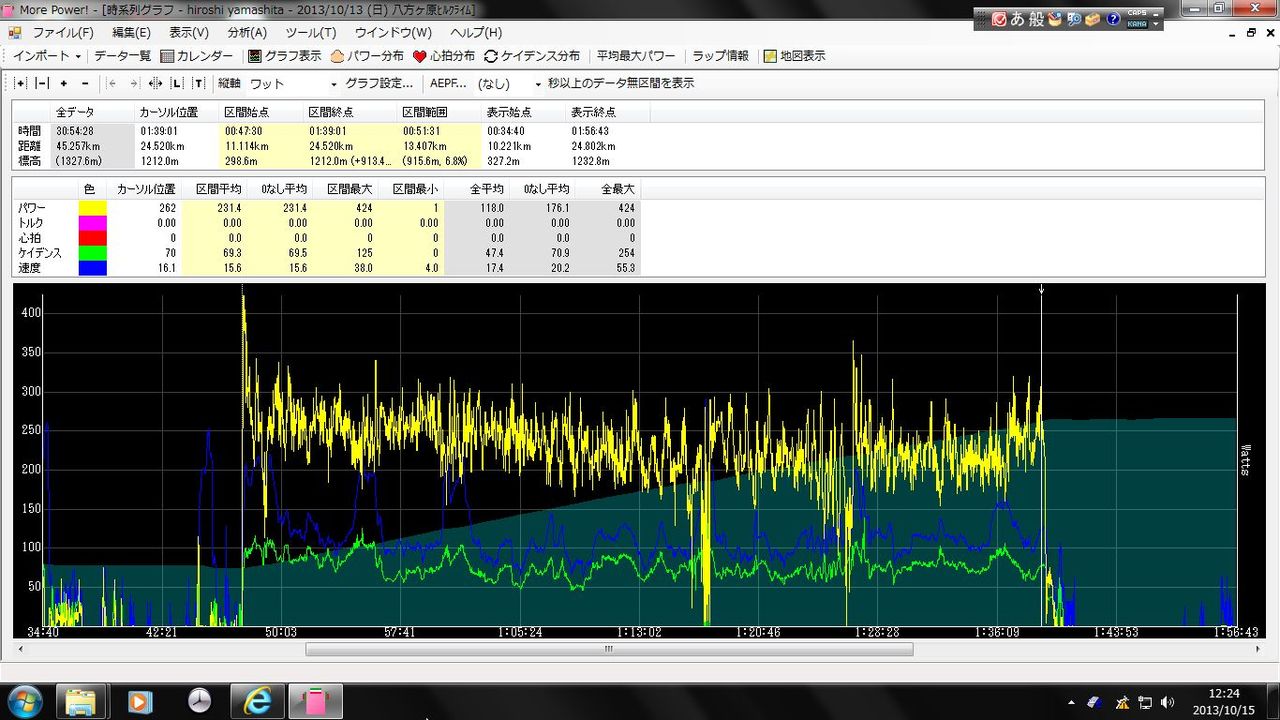Show hidden tray icons arrow
1280x720 pixels.
point(1072,702)
